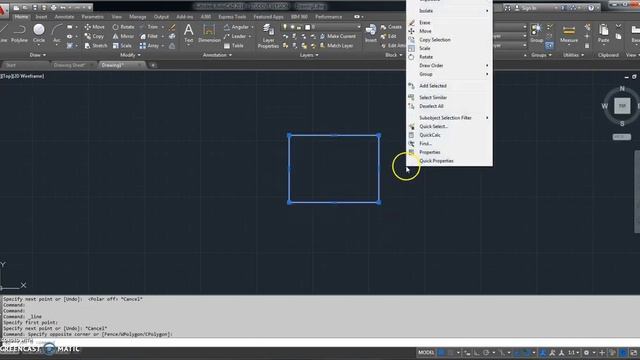Screen dimensions: 640x360
Task: Open annotation scale 1:1 dropdown
Action: click(x=573, y=352)
